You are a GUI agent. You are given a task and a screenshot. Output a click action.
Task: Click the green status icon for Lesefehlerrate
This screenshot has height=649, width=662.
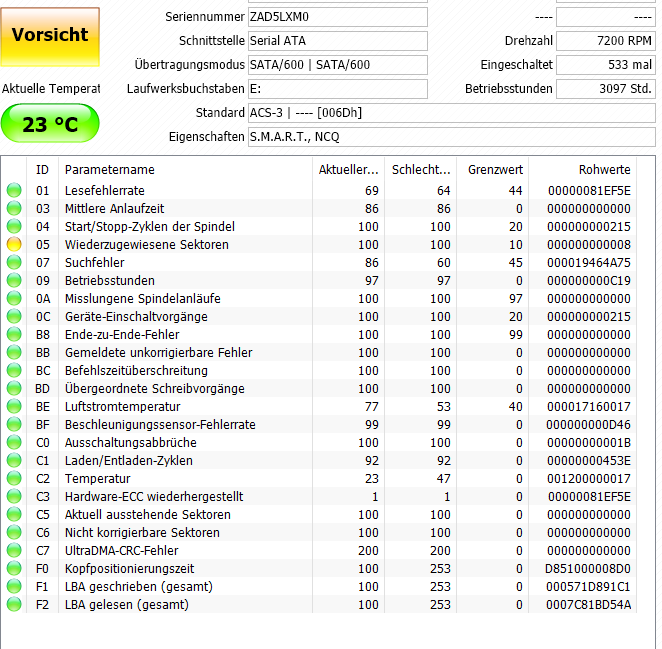tap(14, 190)
